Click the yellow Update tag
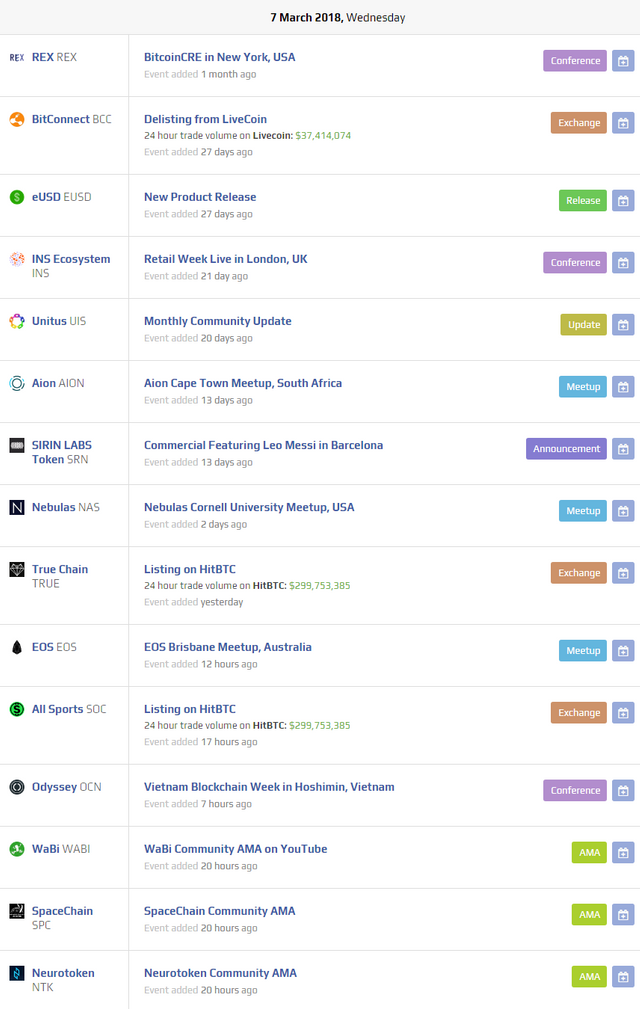 (x=583, y=325)
